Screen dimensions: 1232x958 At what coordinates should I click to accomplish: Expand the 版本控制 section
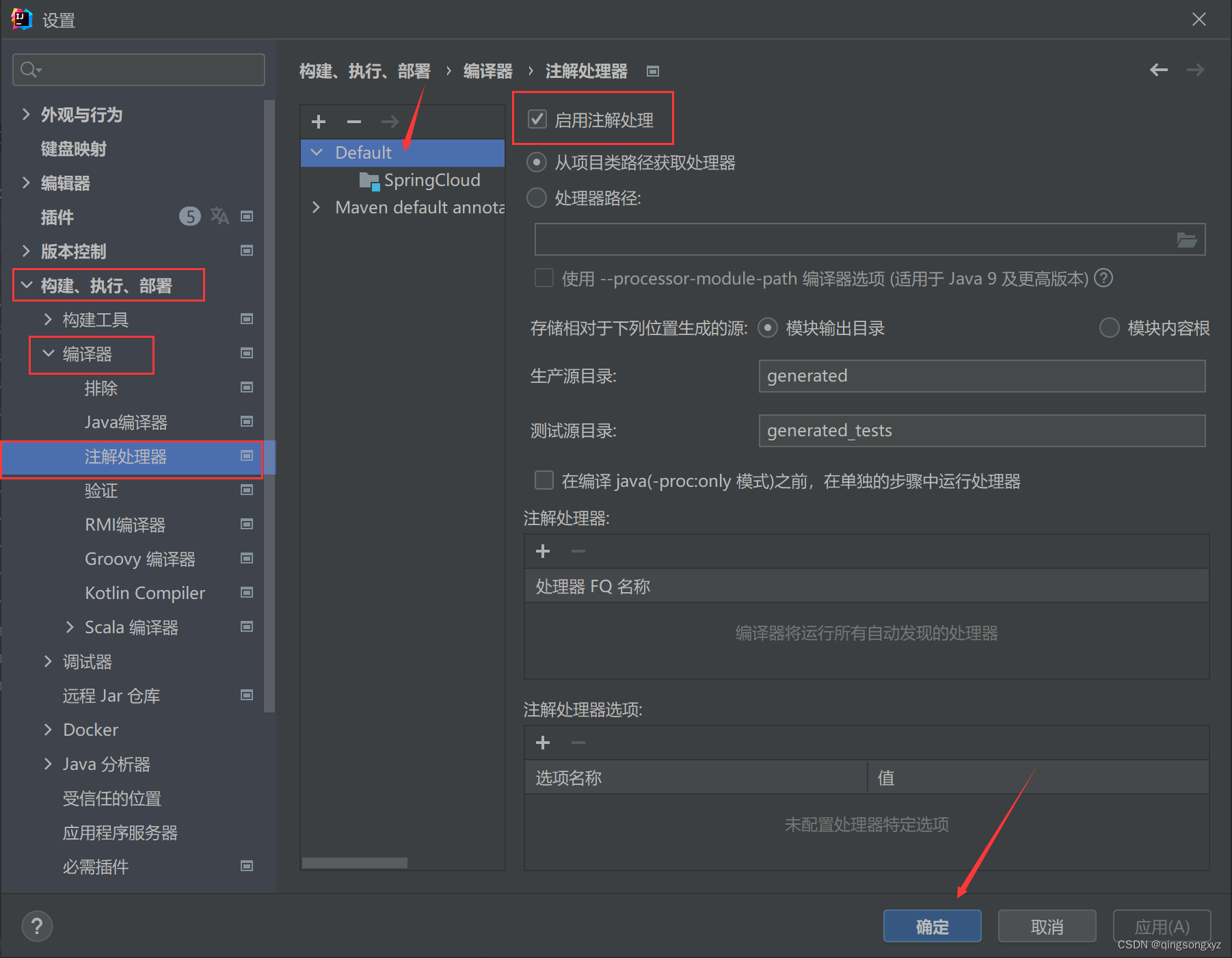26,251
